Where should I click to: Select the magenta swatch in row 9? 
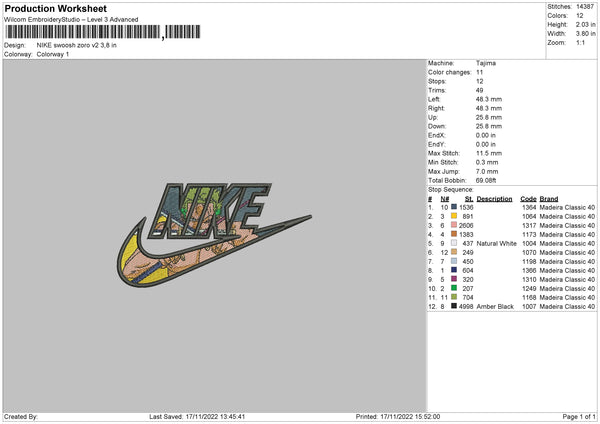[454, 279]
